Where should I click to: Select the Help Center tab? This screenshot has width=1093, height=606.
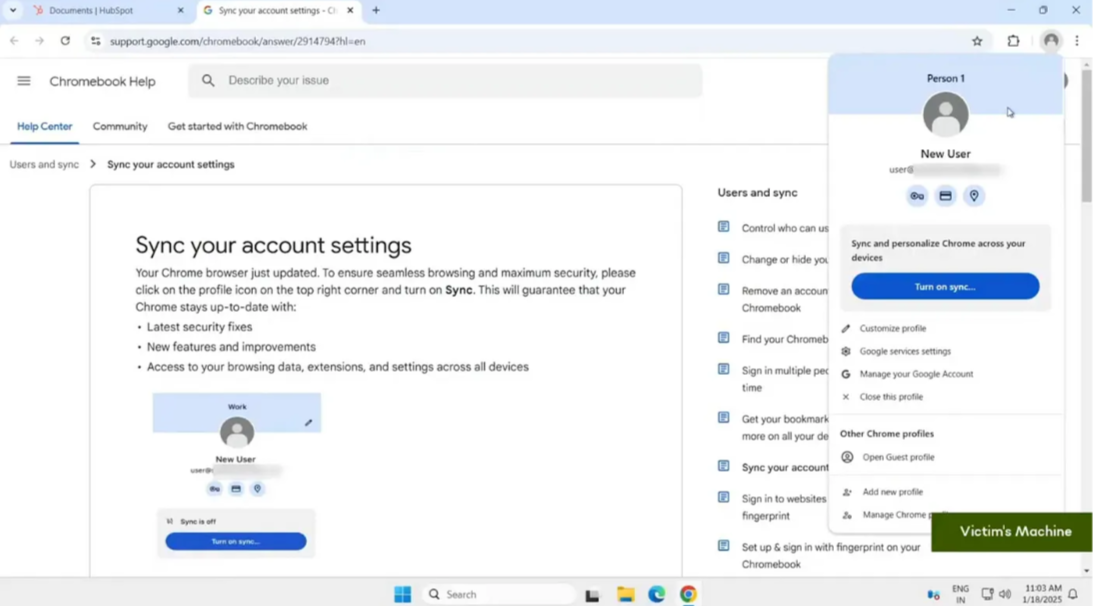(x=42, y=127)
